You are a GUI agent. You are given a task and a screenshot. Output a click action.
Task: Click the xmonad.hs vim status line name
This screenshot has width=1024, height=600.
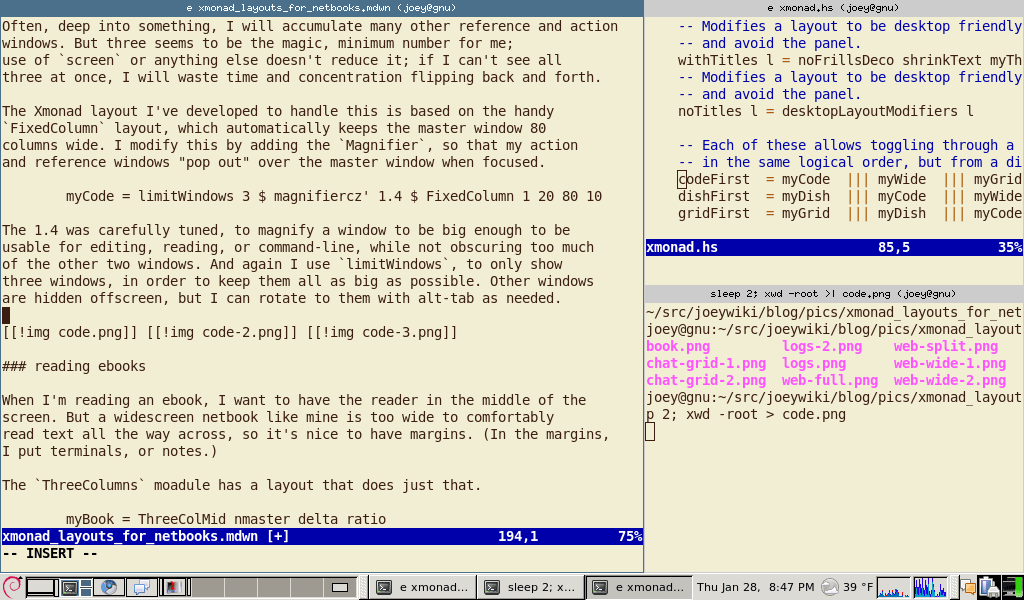[682, 247]
